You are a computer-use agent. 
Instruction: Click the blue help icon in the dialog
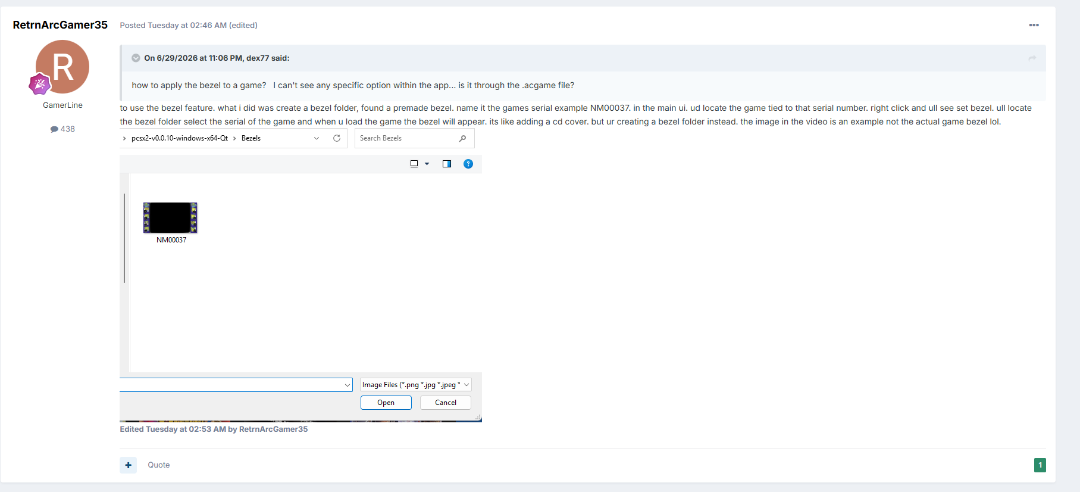coord(468,164)
